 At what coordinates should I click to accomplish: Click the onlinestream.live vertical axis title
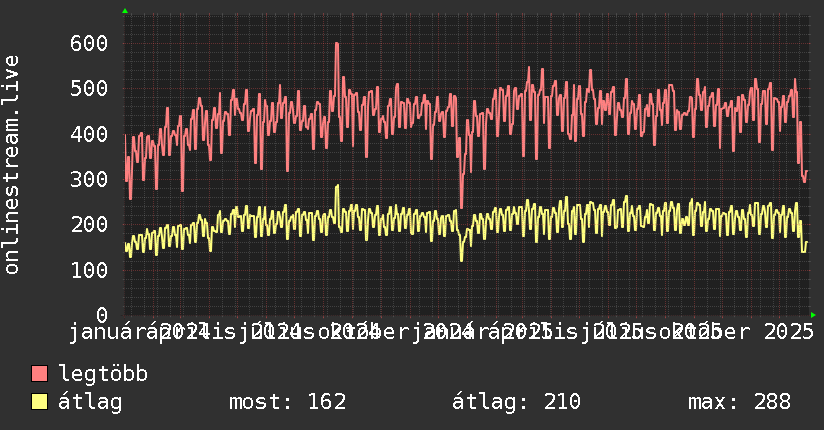(11, 165)
